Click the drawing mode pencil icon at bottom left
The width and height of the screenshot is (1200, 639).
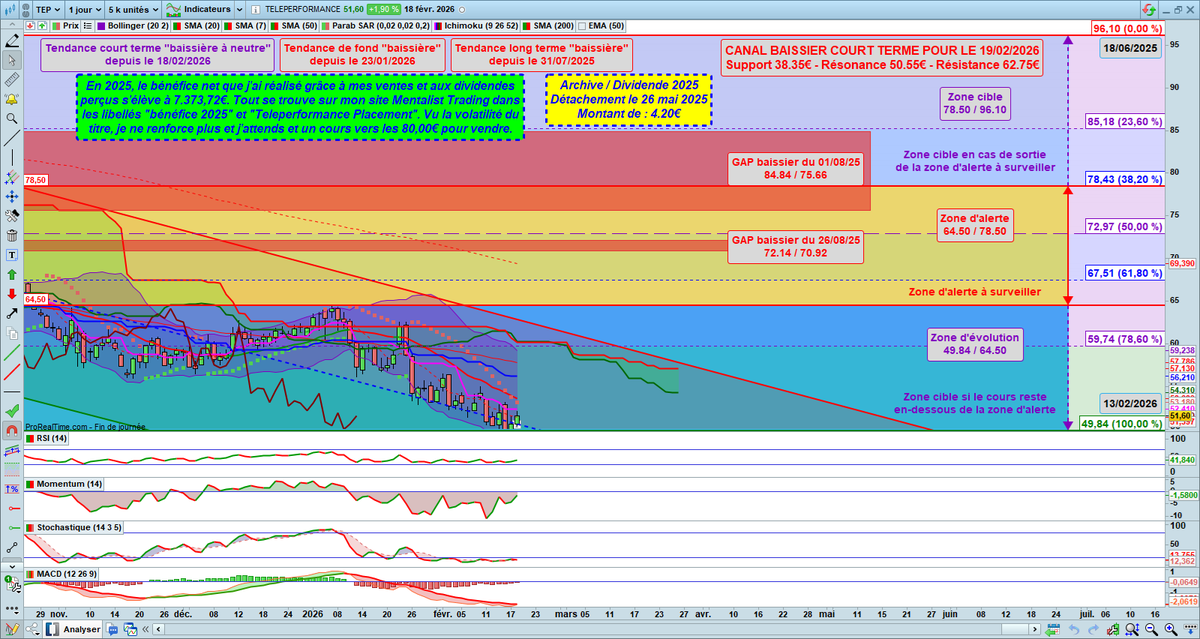click(x=12, y=628)
